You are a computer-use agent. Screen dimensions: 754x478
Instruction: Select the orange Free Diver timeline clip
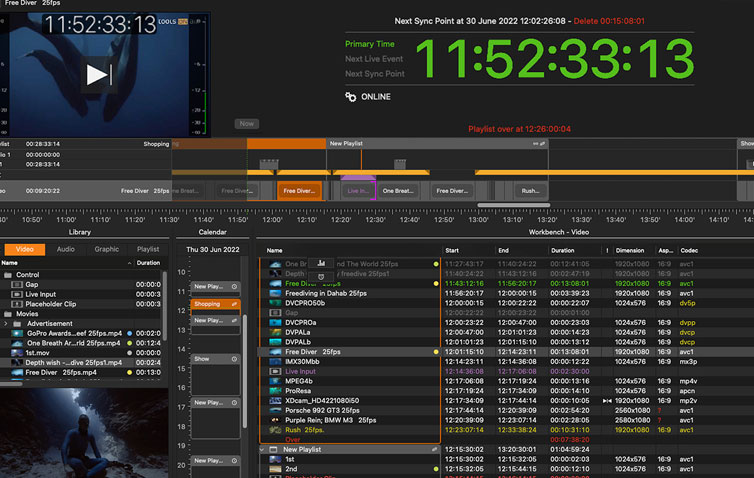(300, 190)
